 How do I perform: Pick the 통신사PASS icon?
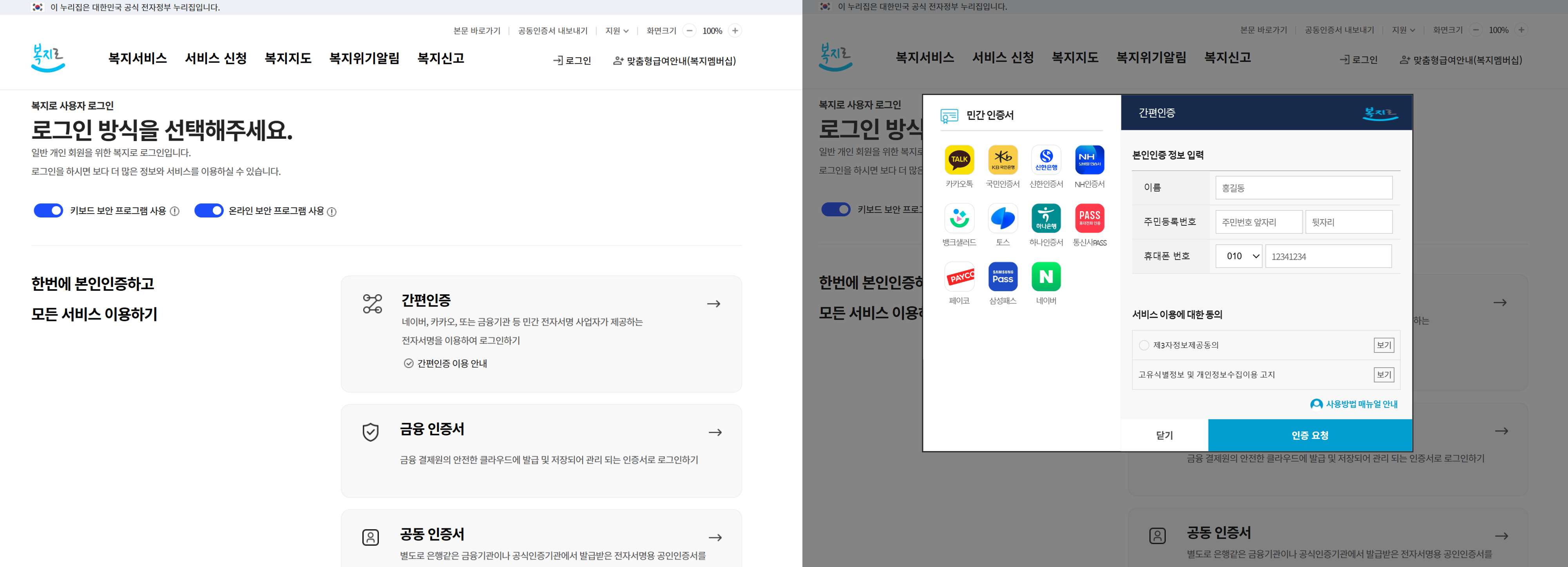click(x=1089, y=218)
